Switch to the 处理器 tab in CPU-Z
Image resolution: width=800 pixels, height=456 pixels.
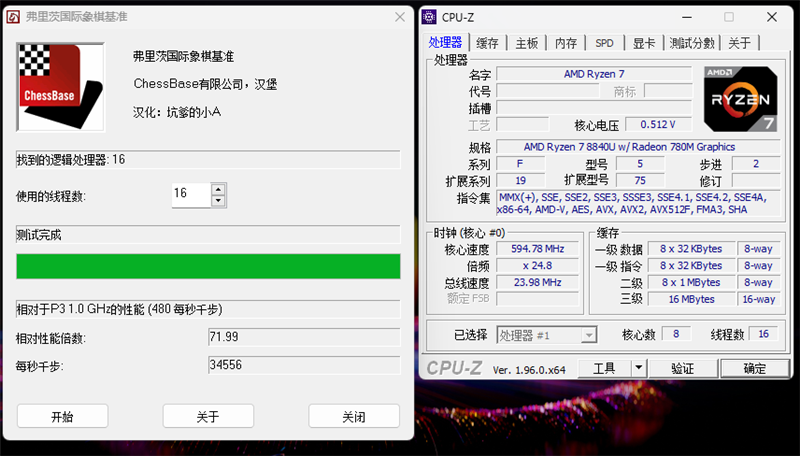(445, 42)
